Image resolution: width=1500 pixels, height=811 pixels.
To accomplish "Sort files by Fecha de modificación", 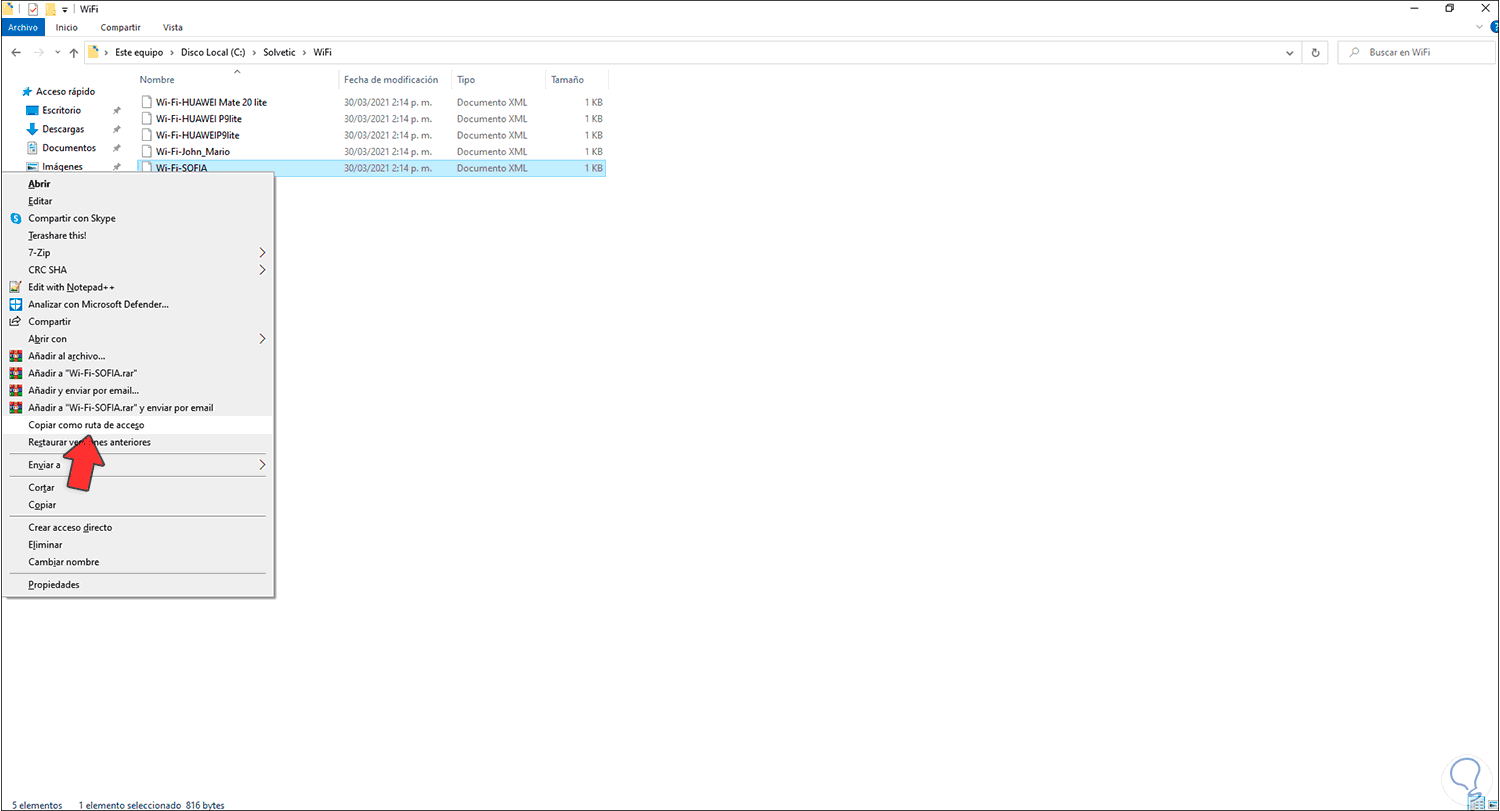I will (392, 79).
